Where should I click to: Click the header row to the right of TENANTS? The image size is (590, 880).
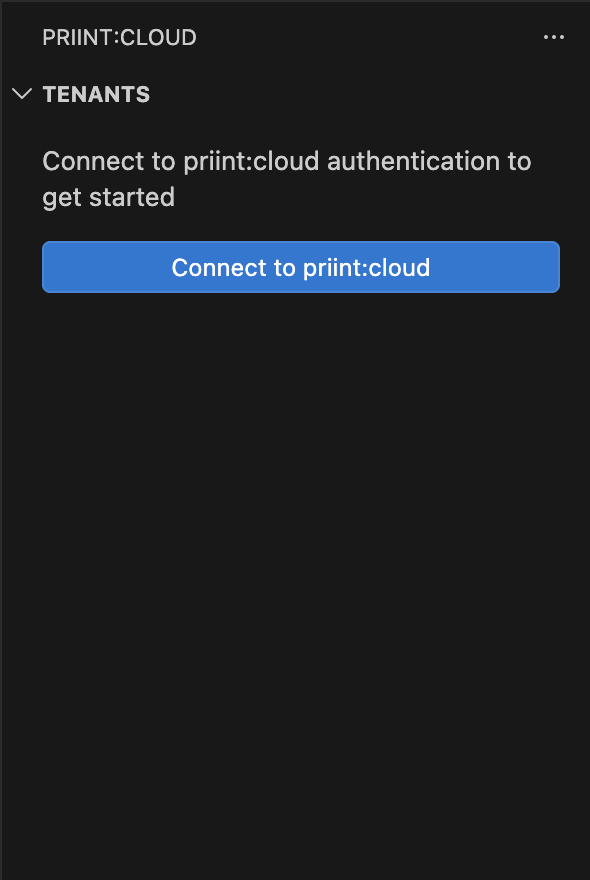[x=369, y=94]
